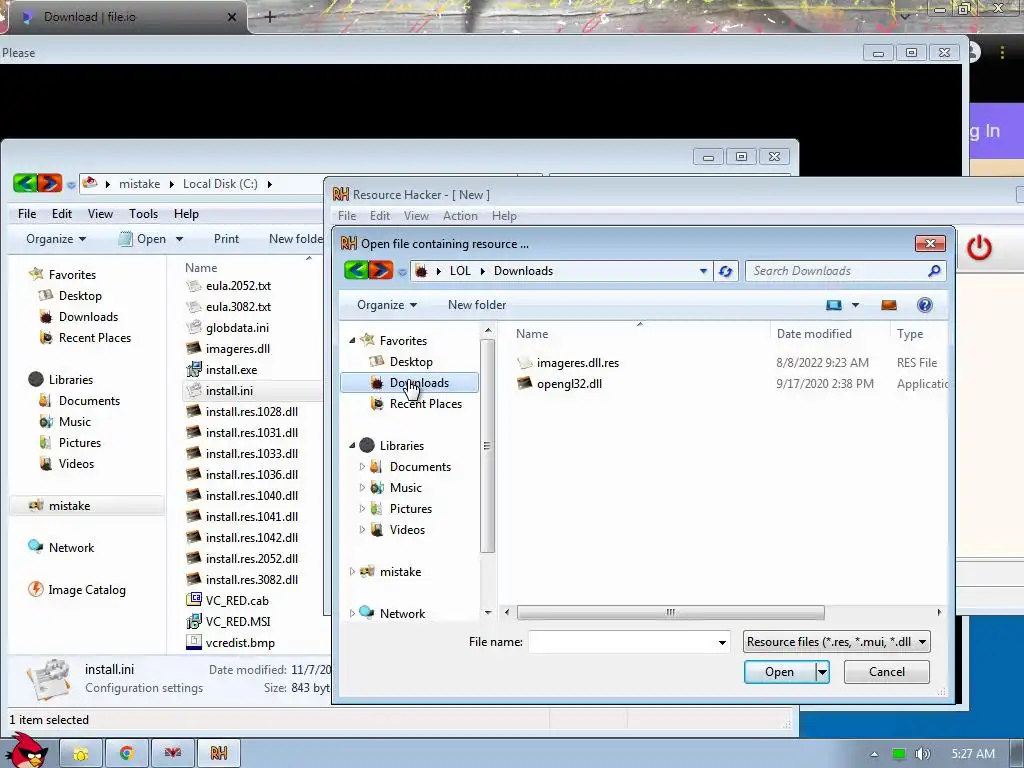Select eula.2052.txt in Explorer file list

(x=228, y=285)
